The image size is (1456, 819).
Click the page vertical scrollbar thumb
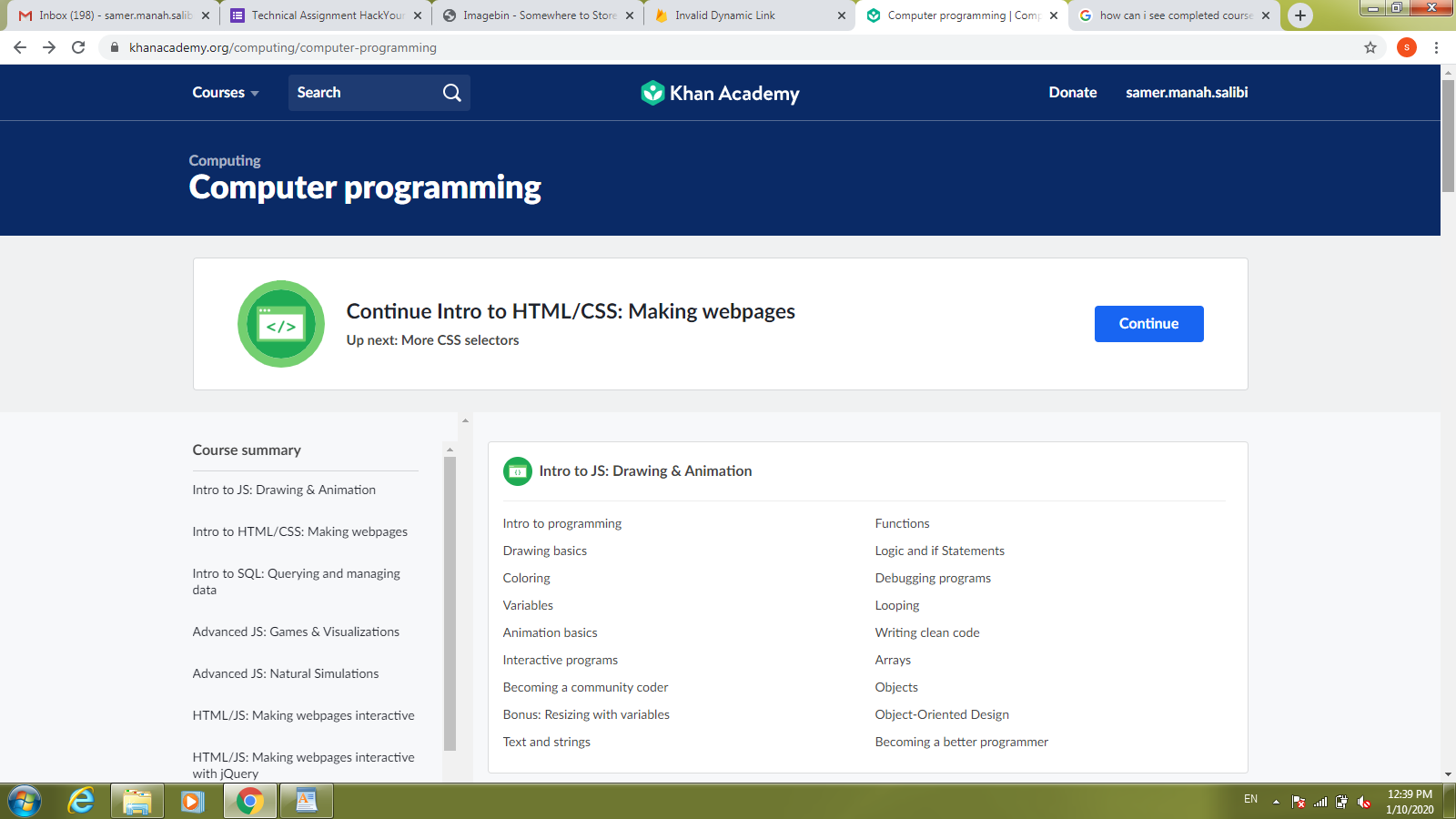click(x=1448, y=136)
